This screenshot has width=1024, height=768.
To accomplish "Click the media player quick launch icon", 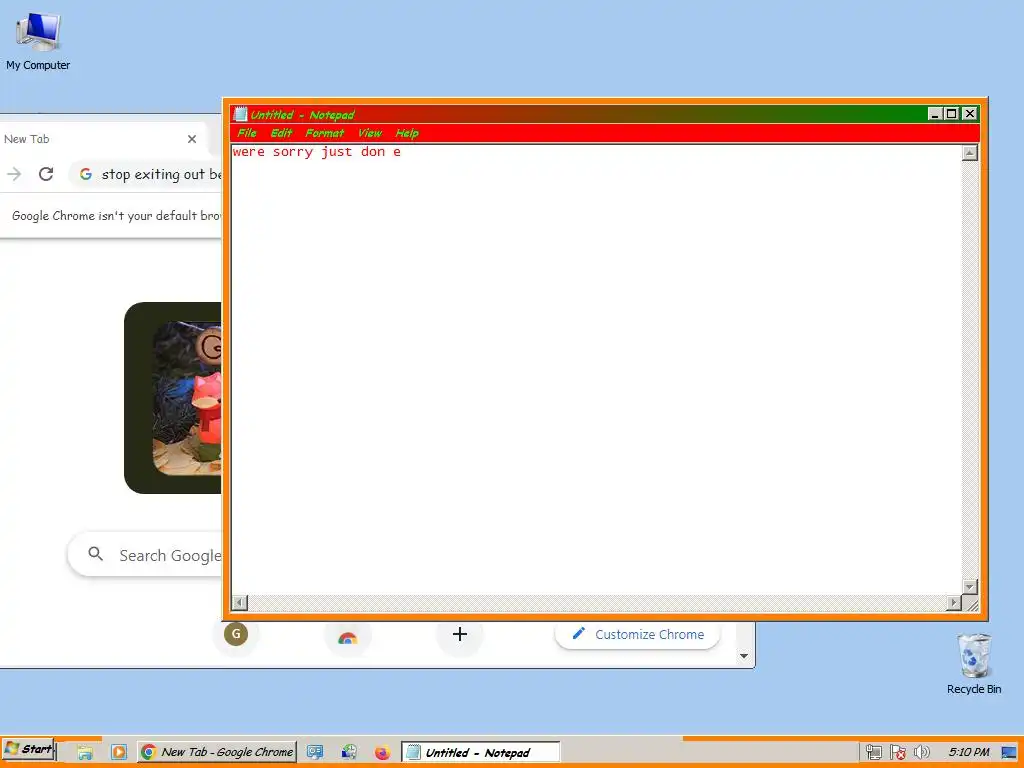I will (118, 752).
